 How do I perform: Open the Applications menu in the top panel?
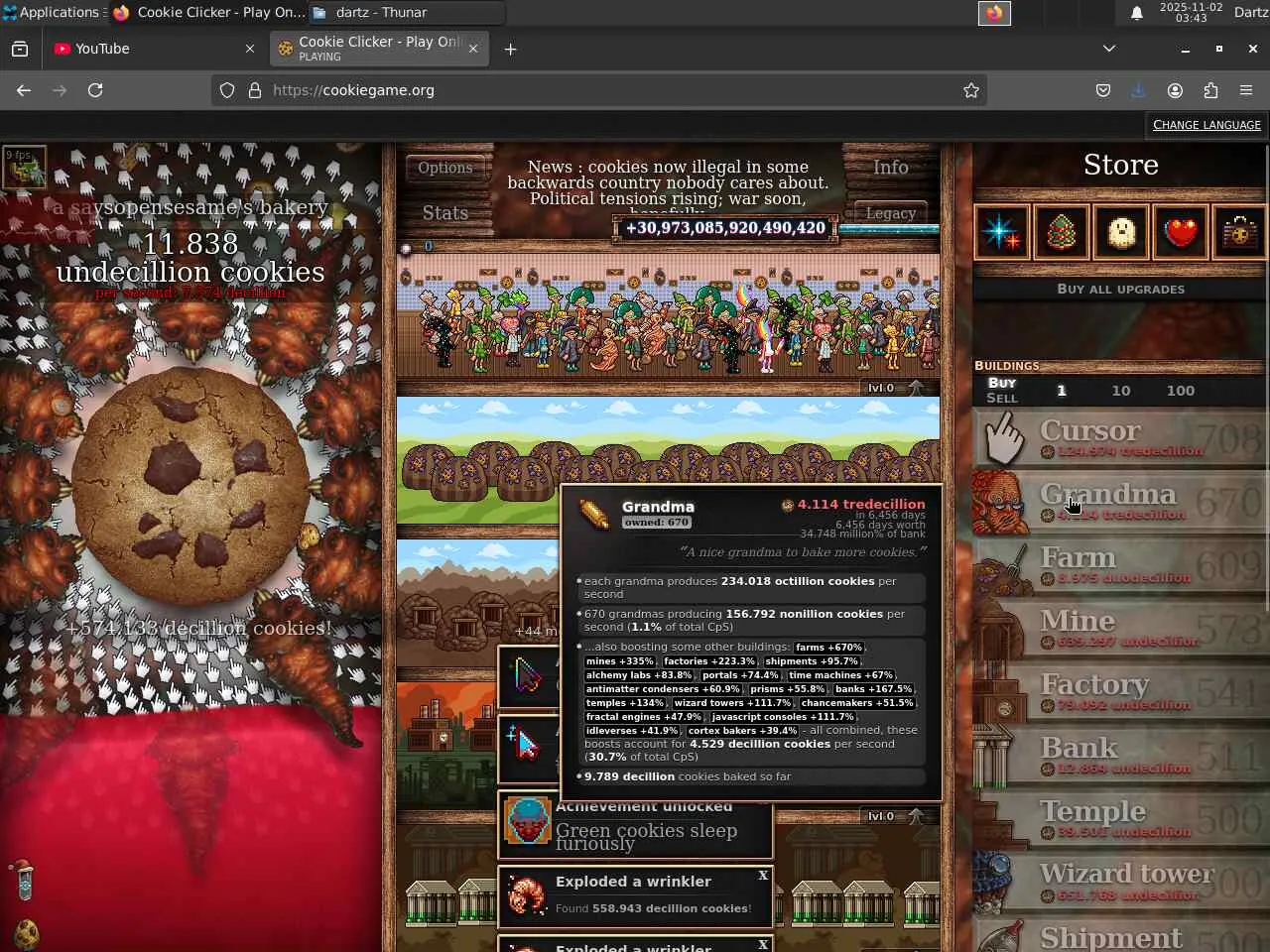(52, 12)
